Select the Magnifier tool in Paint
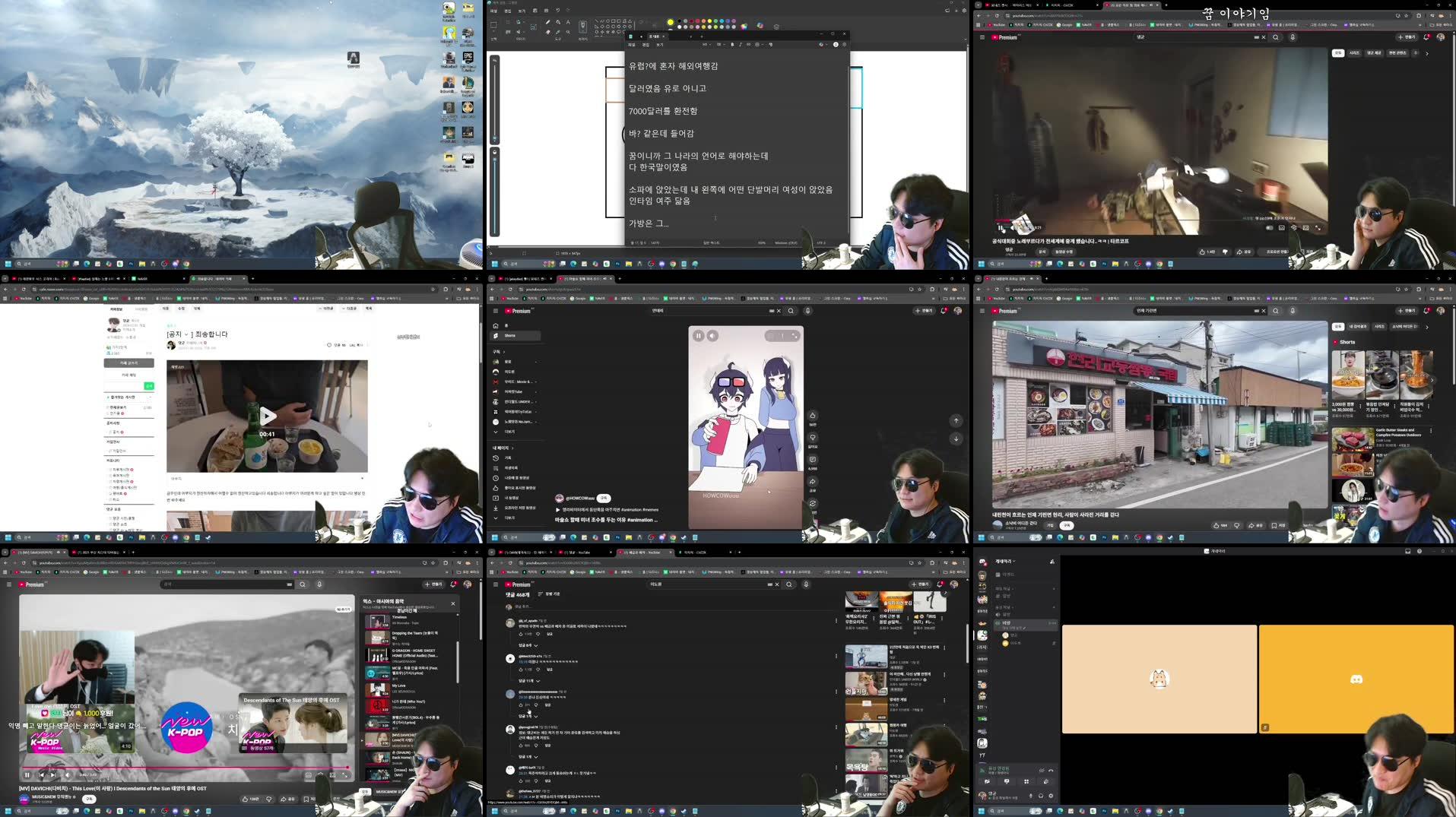Screen dimensions: 1456x817 point(568,33)
